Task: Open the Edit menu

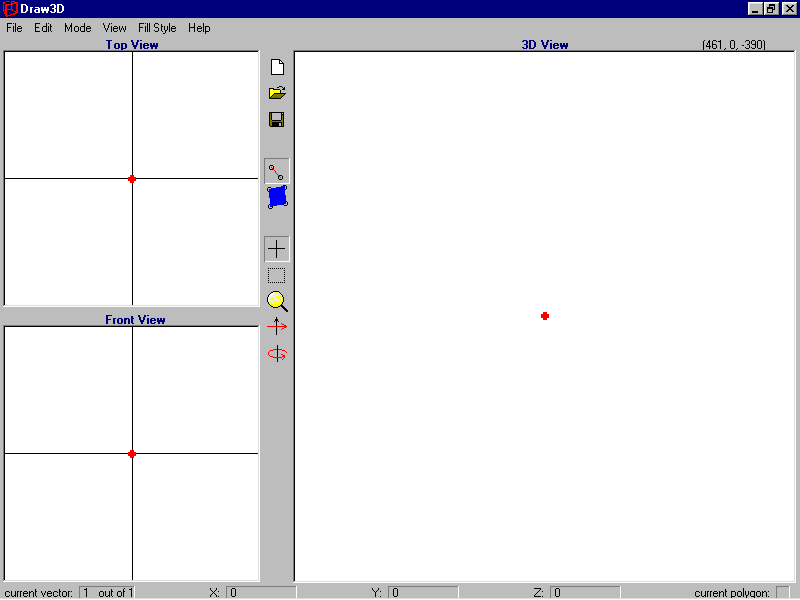Action: pyautogui.click(x=43, y=28)
